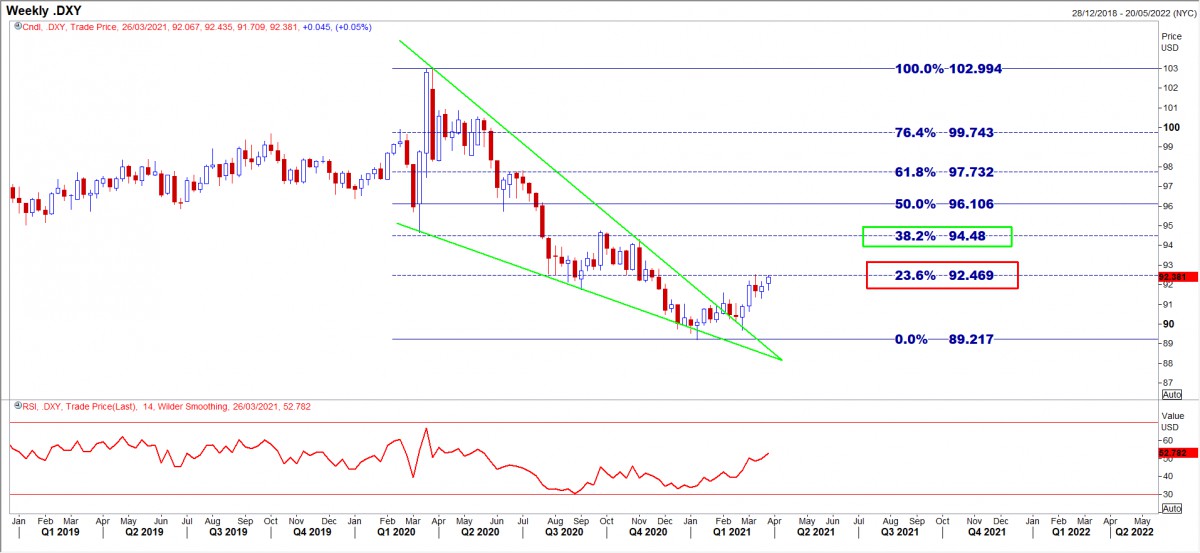The width and height of the screenshot is (1200, 553).
Task: Click the 60 level on the RSI axis
Action: coord(1166,440)
